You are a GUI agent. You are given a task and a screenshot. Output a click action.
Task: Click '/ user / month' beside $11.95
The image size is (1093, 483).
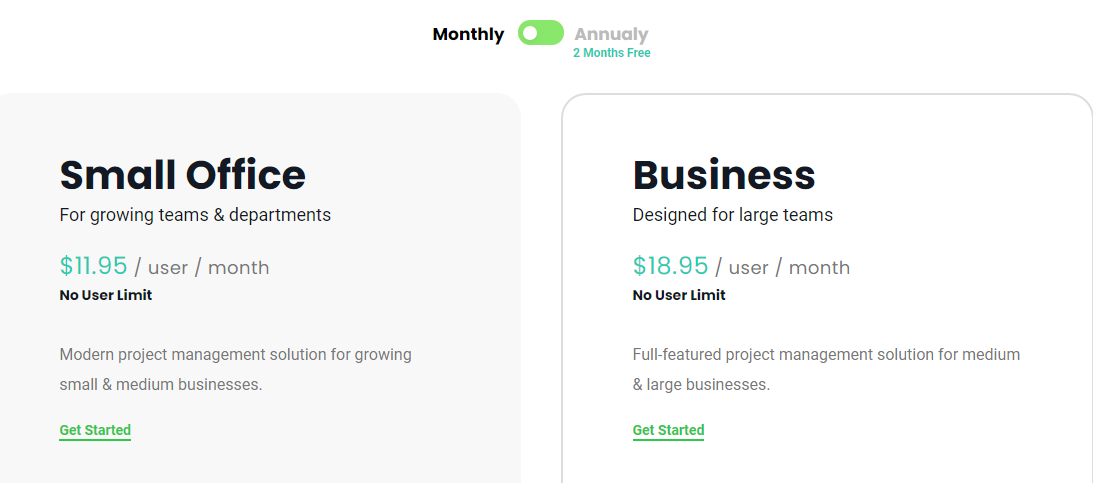coord(201,268)
